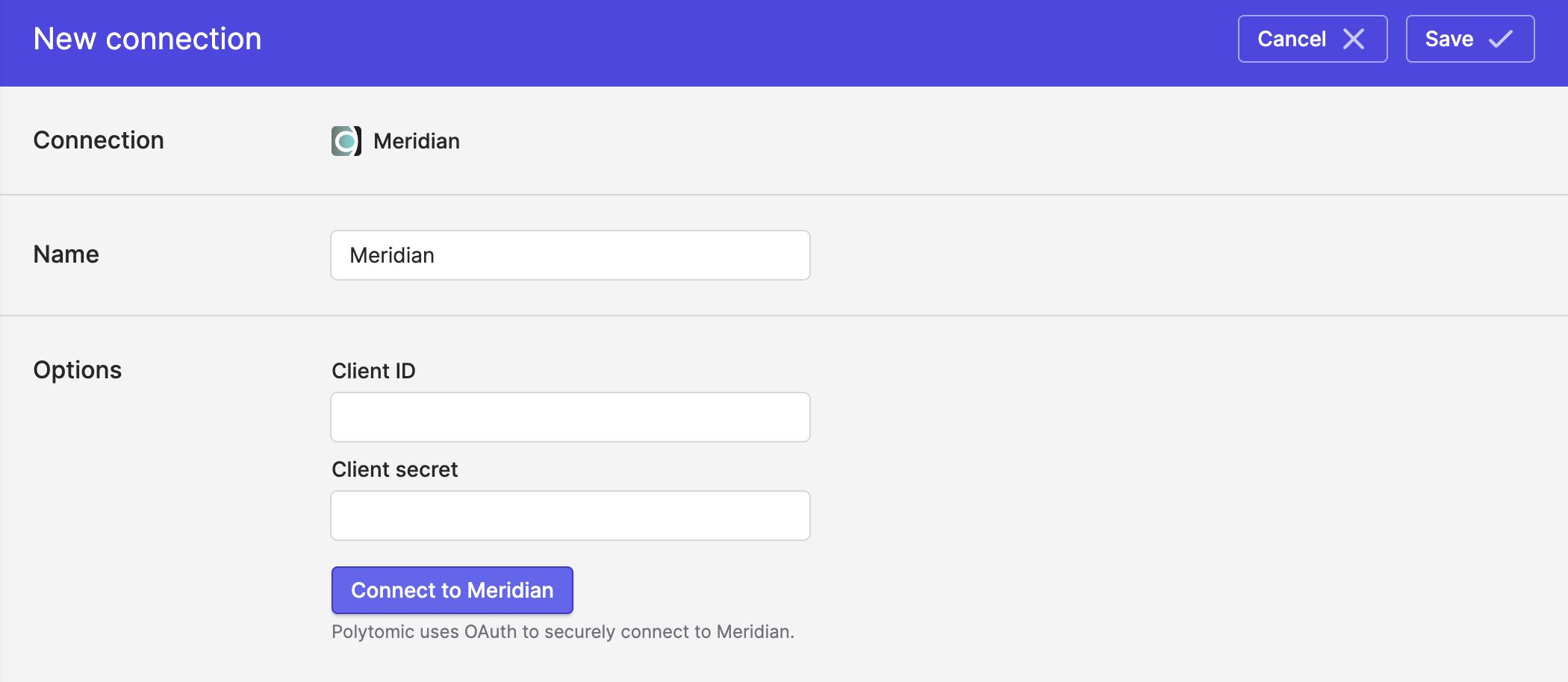Image resolution: width=1568 pixels, height=682 pixels.
Task: Click the Options section label
Action: pyautogui.click(x=78, y=370)
